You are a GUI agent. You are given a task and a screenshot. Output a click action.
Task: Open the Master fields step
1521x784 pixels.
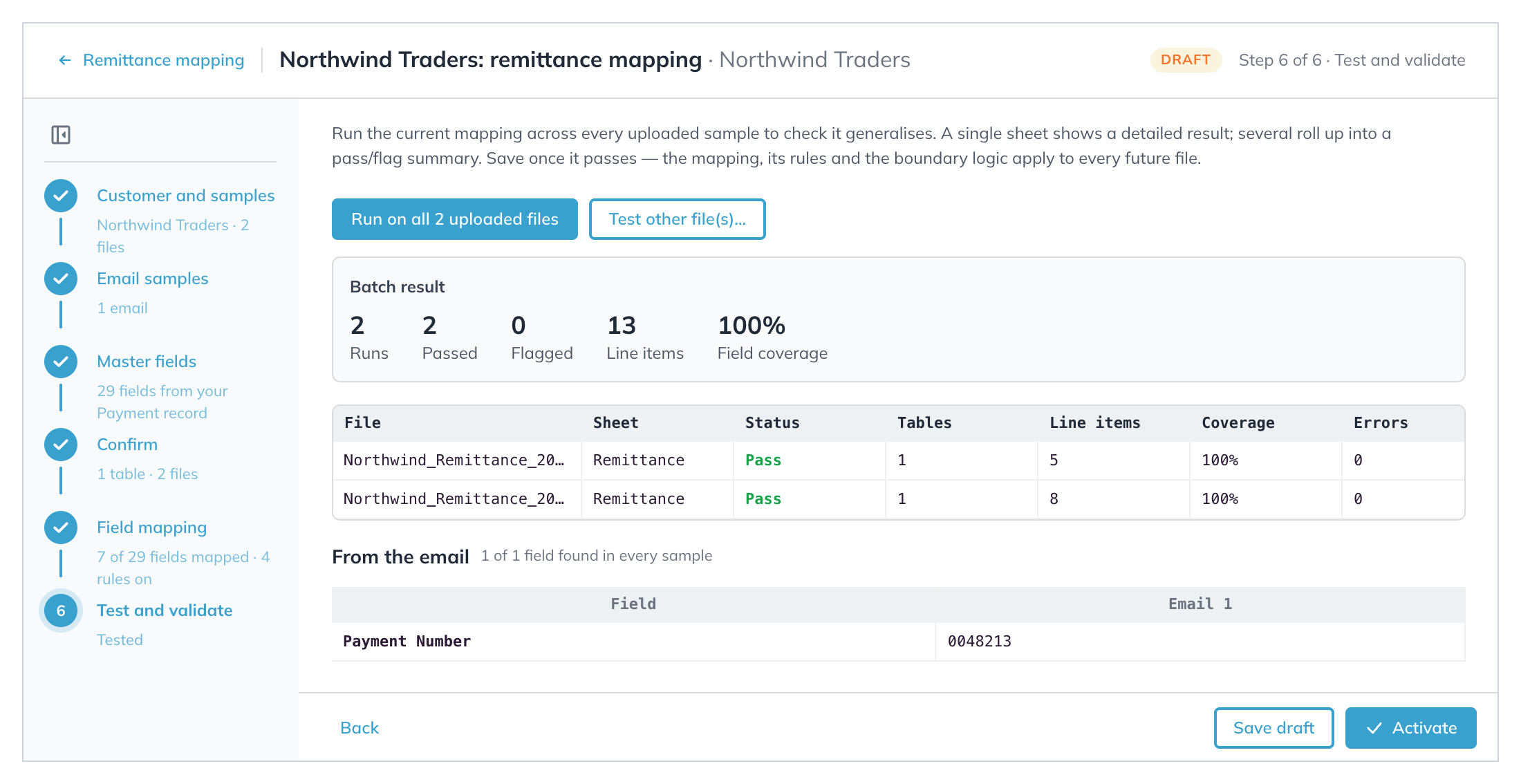147,362
